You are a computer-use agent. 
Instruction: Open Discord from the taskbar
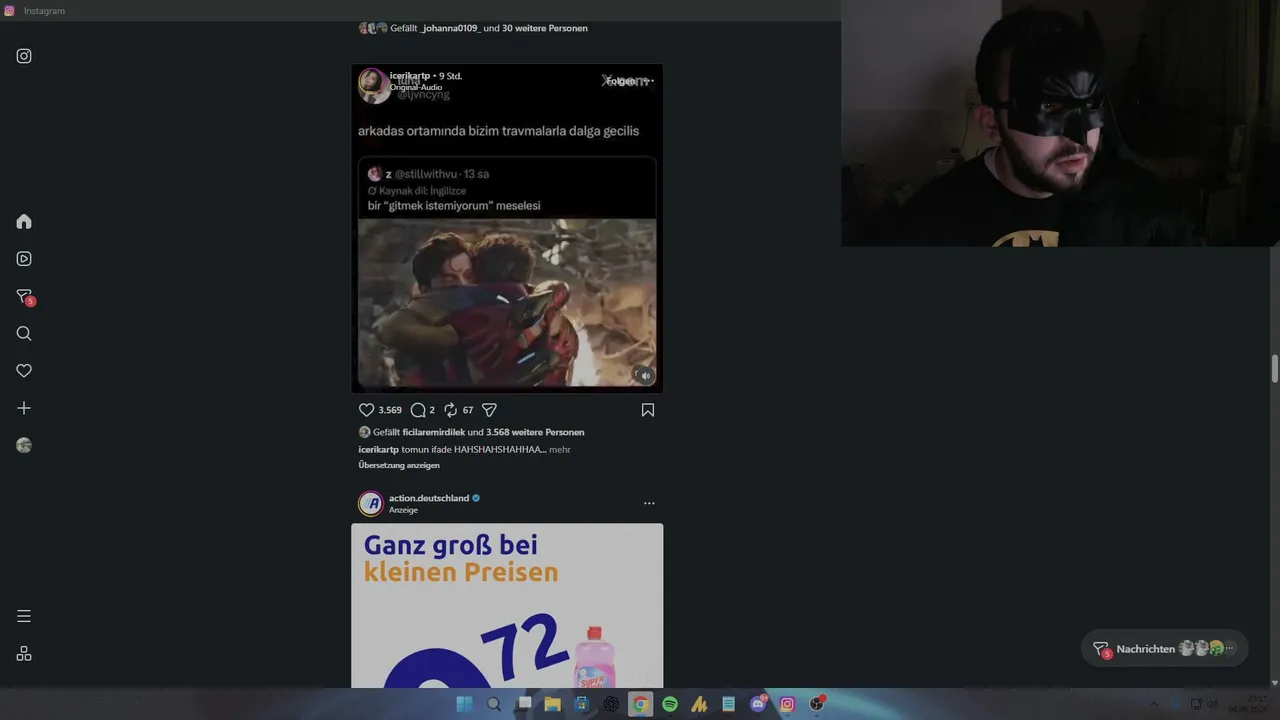(758, 704)
